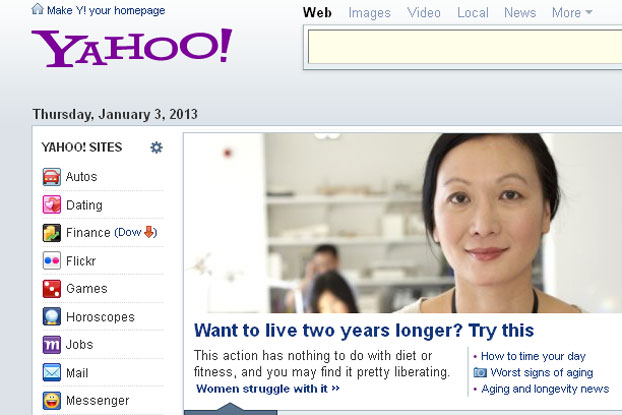This screenshot has width=622, height=415.
Task: Click the home icon beside Make Y! homepage
Action: [37, 9]
